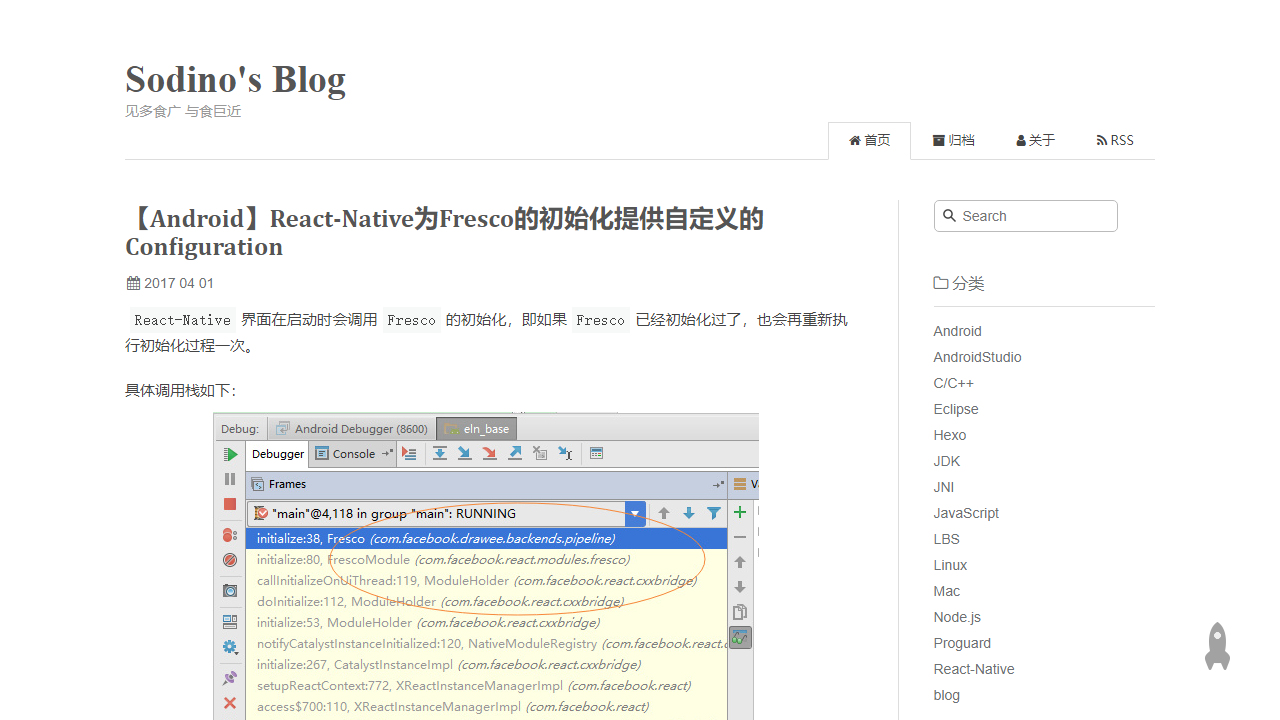1280x720 pixels.
Task: Click the 2017 04 01 post date
Action: click(170, 283)
